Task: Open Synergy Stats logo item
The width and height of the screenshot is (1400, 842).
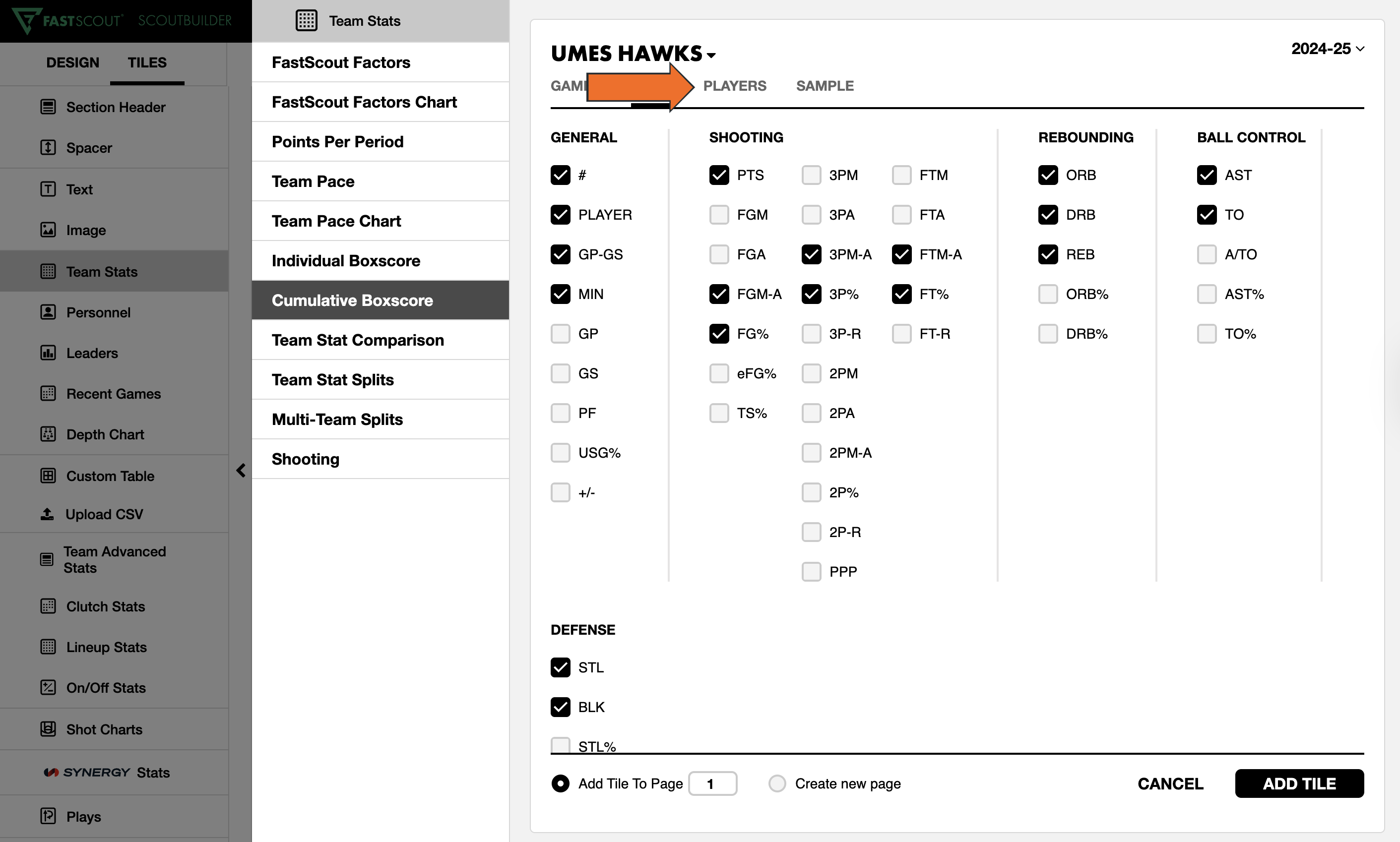Action: tap(107, 772)
